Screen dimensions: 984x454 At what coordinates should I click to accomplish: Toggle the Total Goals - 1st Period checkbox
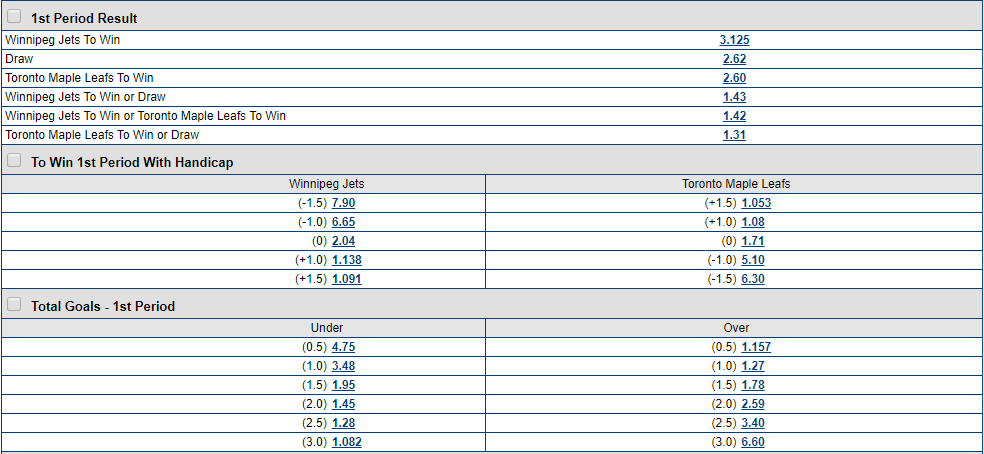coord(14,304)
